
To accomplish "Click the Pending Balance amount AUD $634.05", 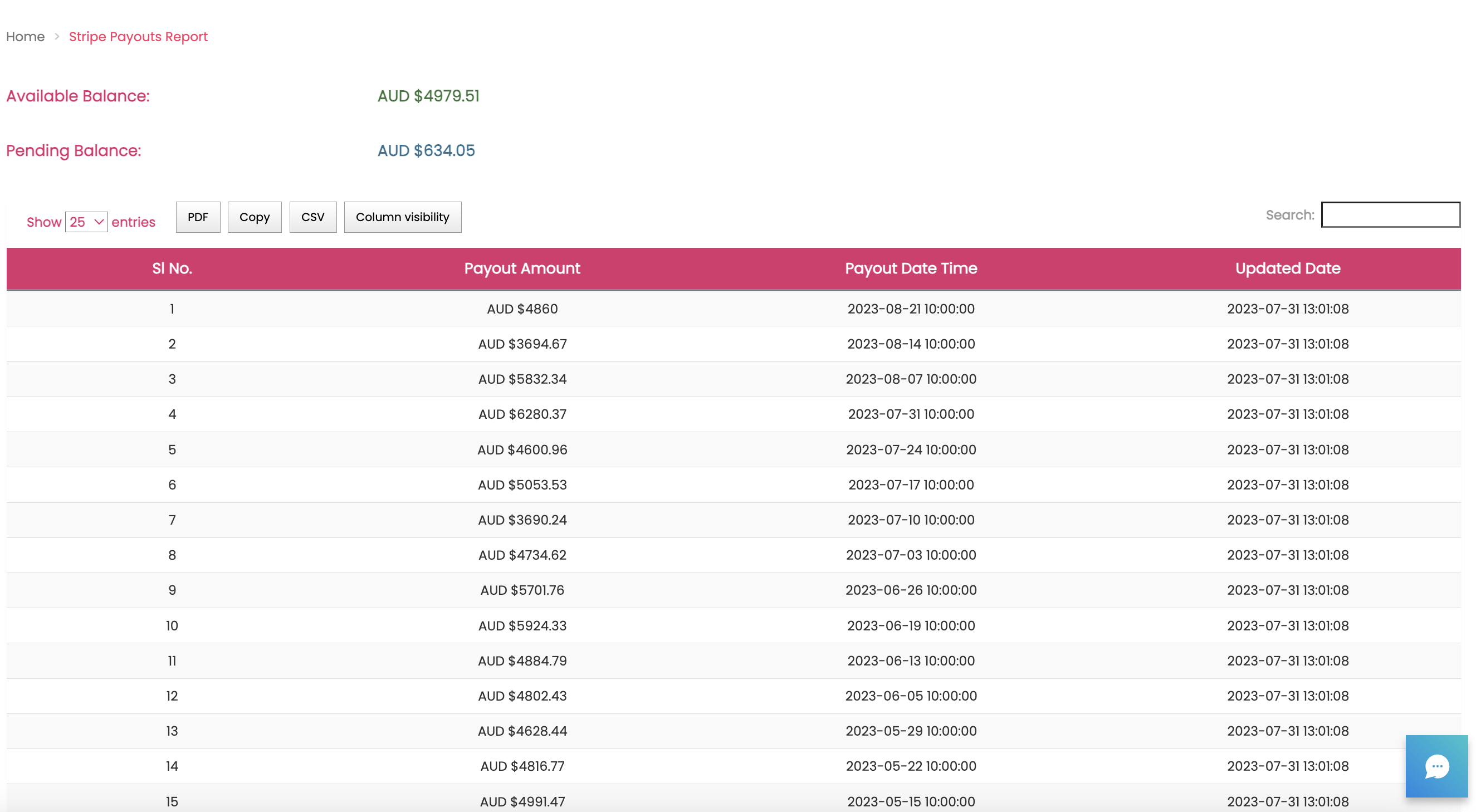I will 426,150.
